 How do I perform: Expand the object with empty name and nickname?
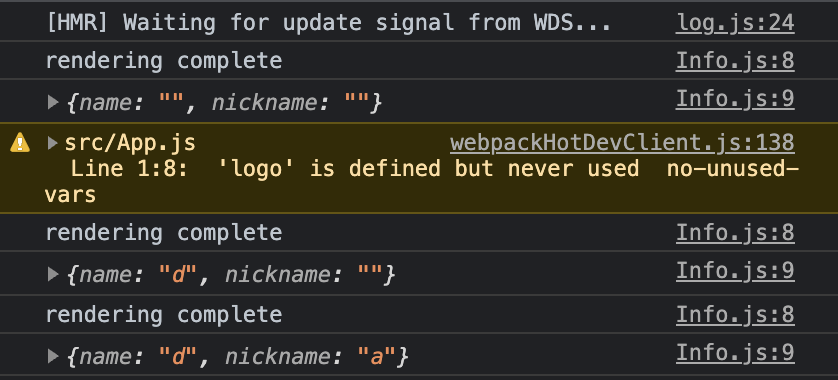coord(52,102)
